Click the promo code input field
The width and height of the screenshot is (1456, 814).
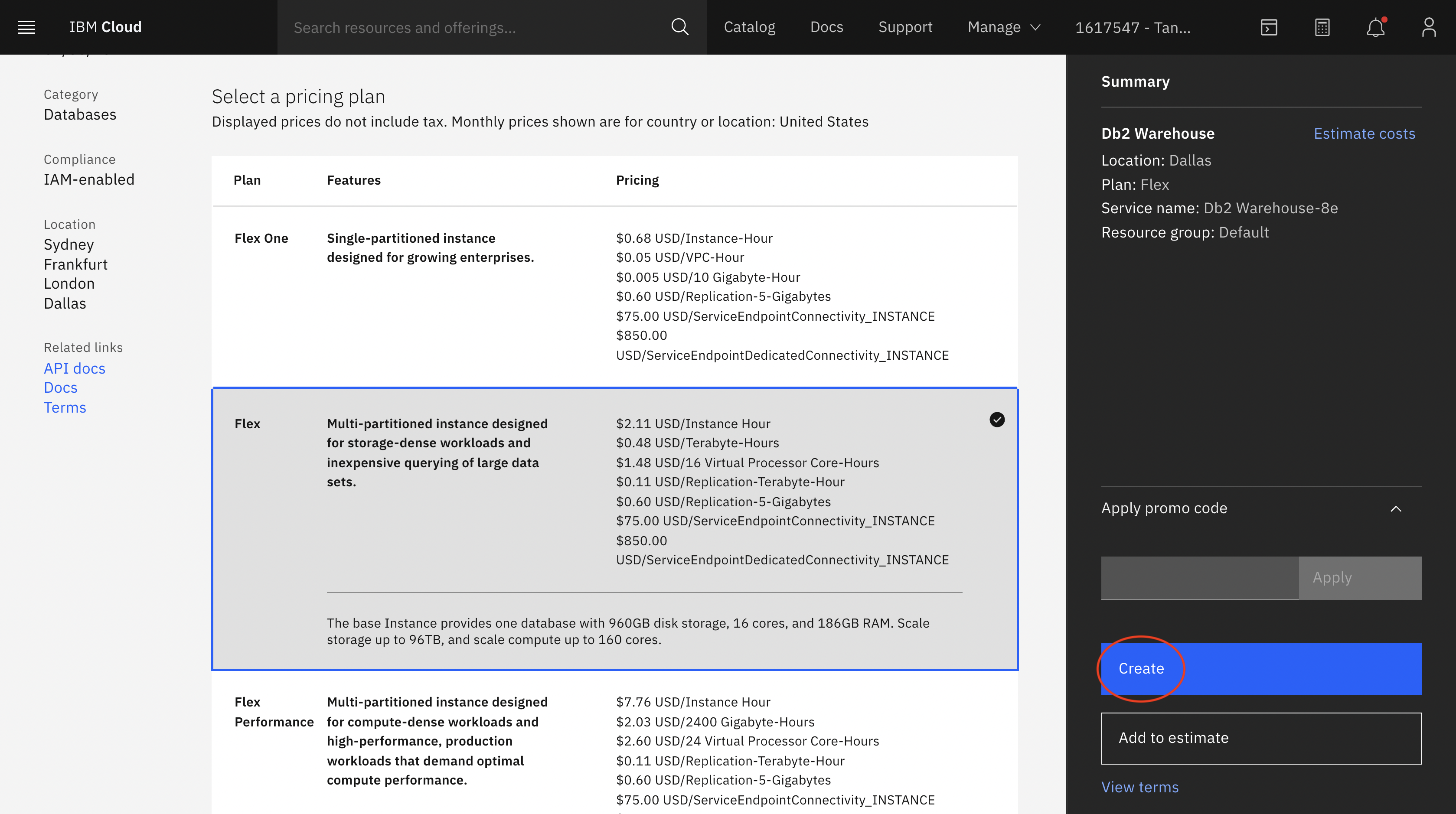[x=1199, y=578]
